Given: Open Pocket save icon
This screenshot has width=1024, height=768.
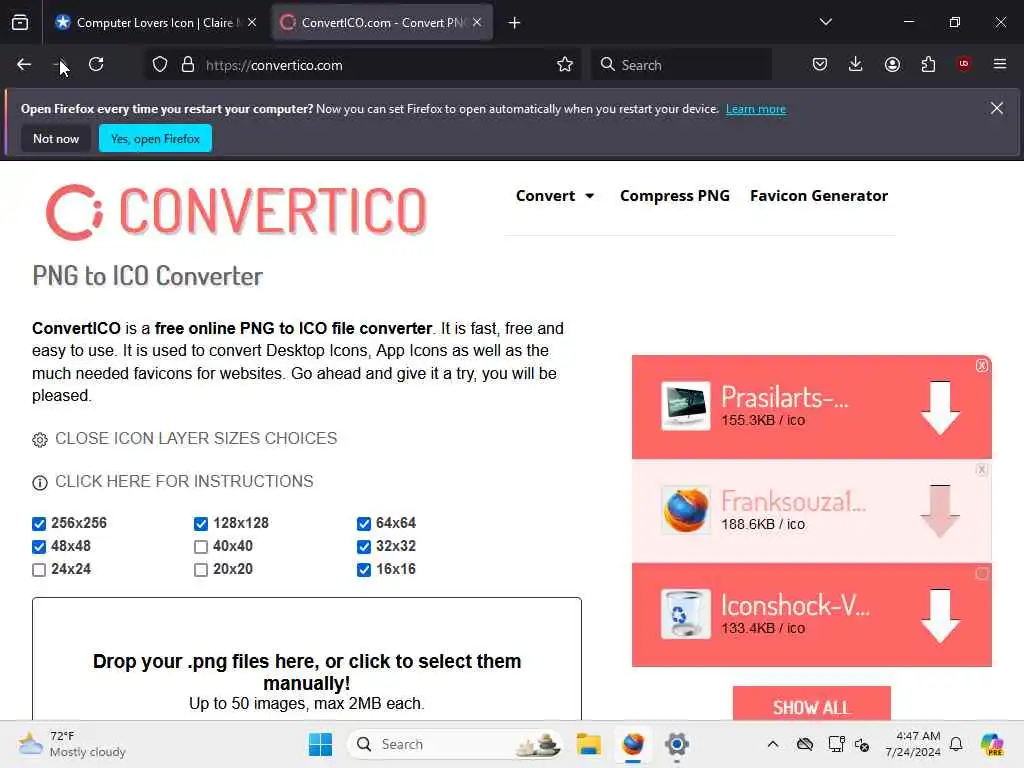Looking at the screenshot, I should click(820, 64).
